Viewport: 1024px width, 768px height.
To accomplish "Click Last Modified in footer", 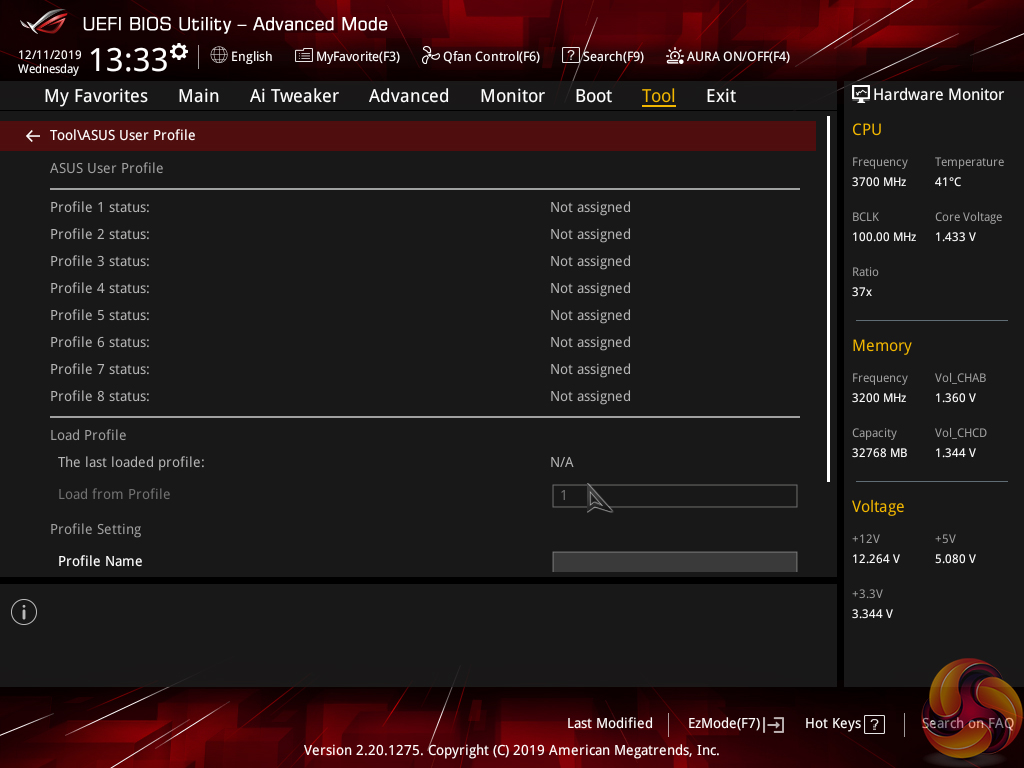I will pyautogui.click(x=609, y=723).
